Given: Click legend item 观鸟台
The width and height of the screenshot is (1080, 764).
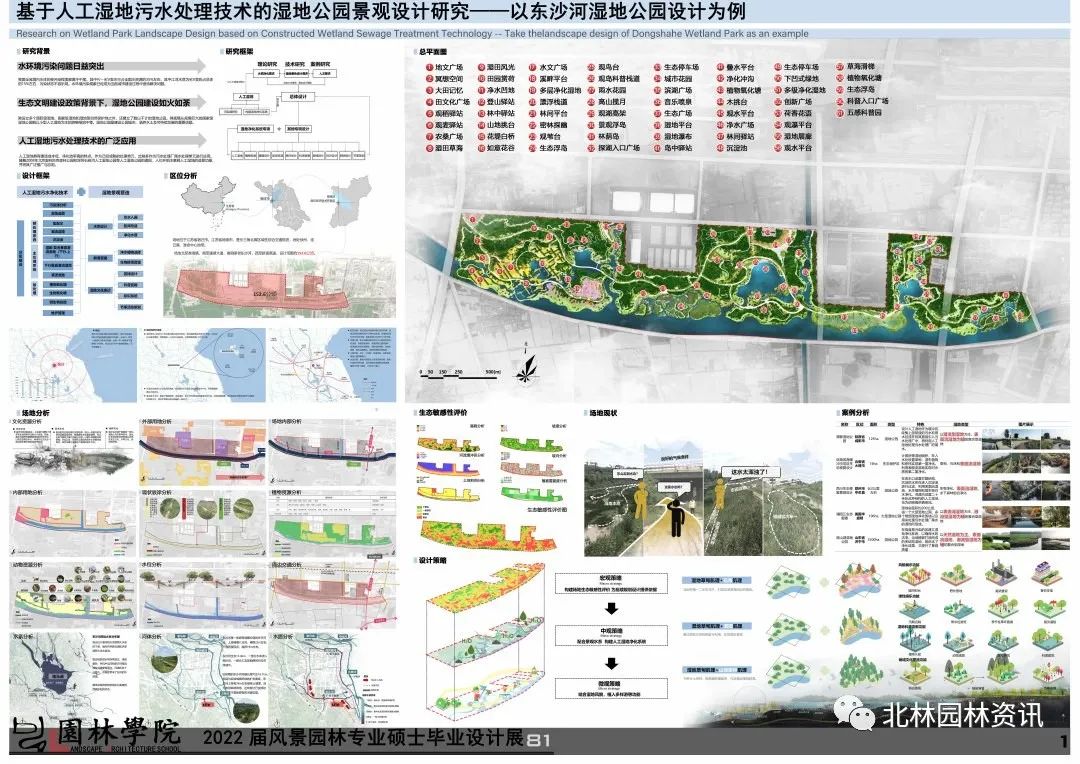Looking at the screenshot, I should [603, 68].
